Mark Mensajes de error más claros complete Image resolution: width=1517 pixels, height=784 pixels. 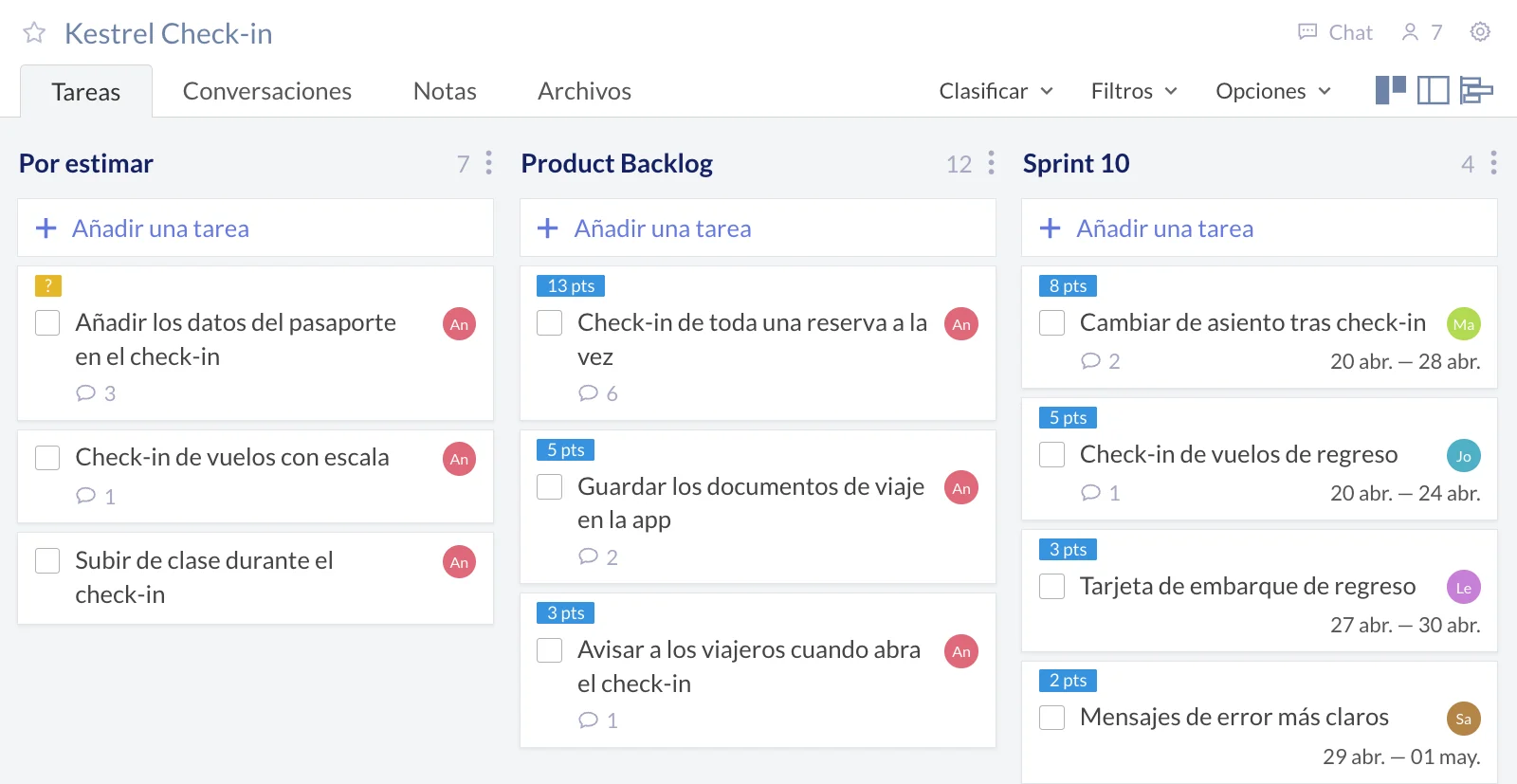(1052, 718)
